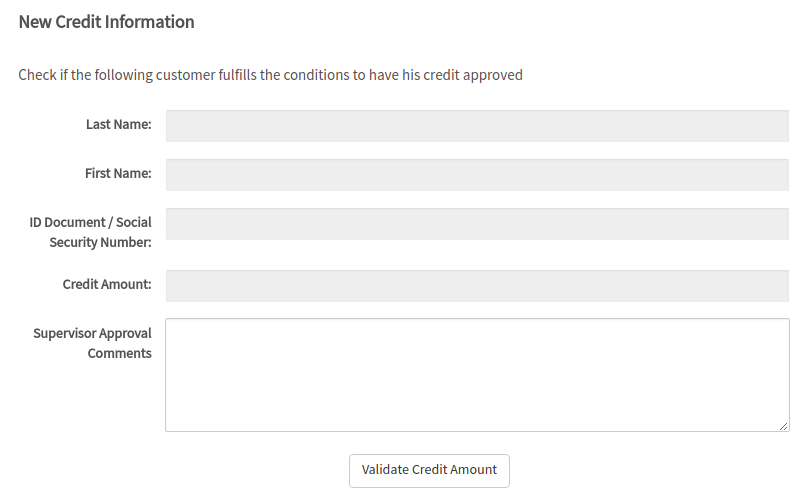
Task: Focus the First Name text field
Action: [x=477, y=174]
